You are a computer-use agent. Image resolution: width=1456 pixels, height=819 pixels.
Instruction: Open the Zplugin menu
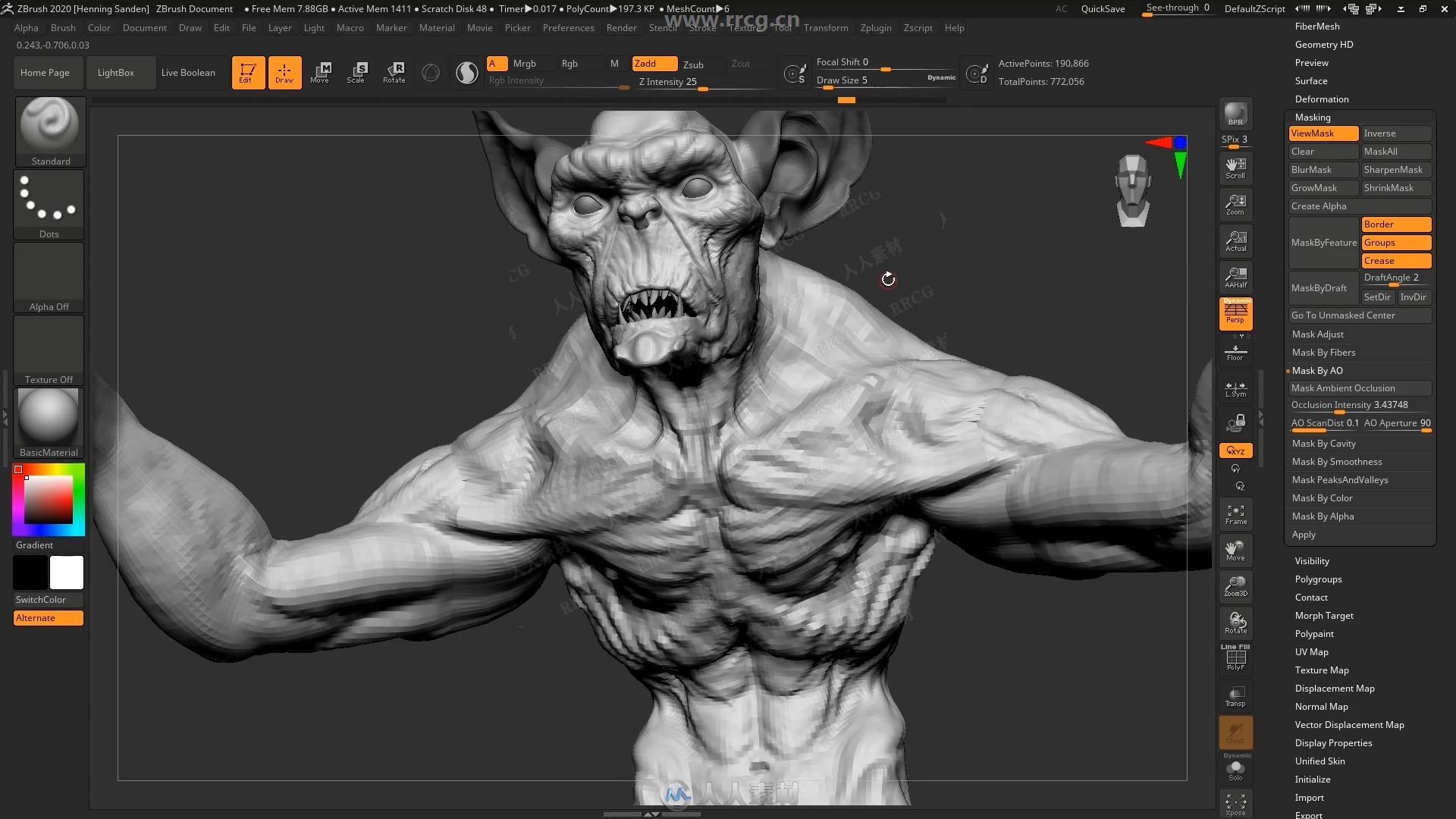click(x=876, y=28)
